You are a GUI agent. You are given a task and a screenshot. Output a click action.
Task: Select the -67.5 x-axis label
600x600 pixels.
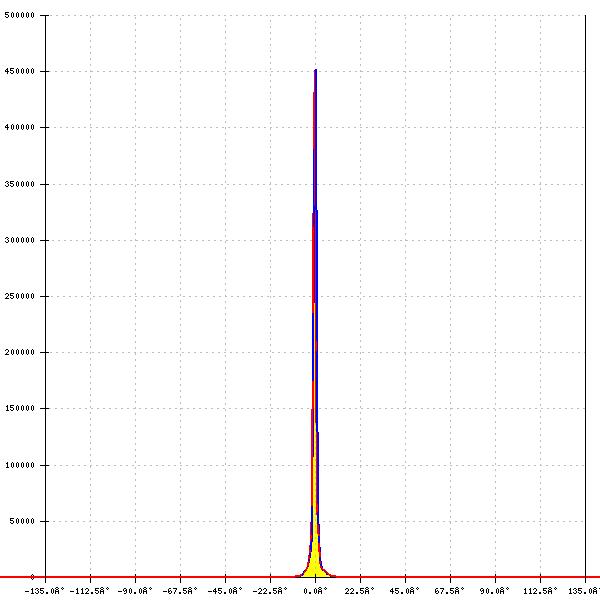click(x=180, y=591)
